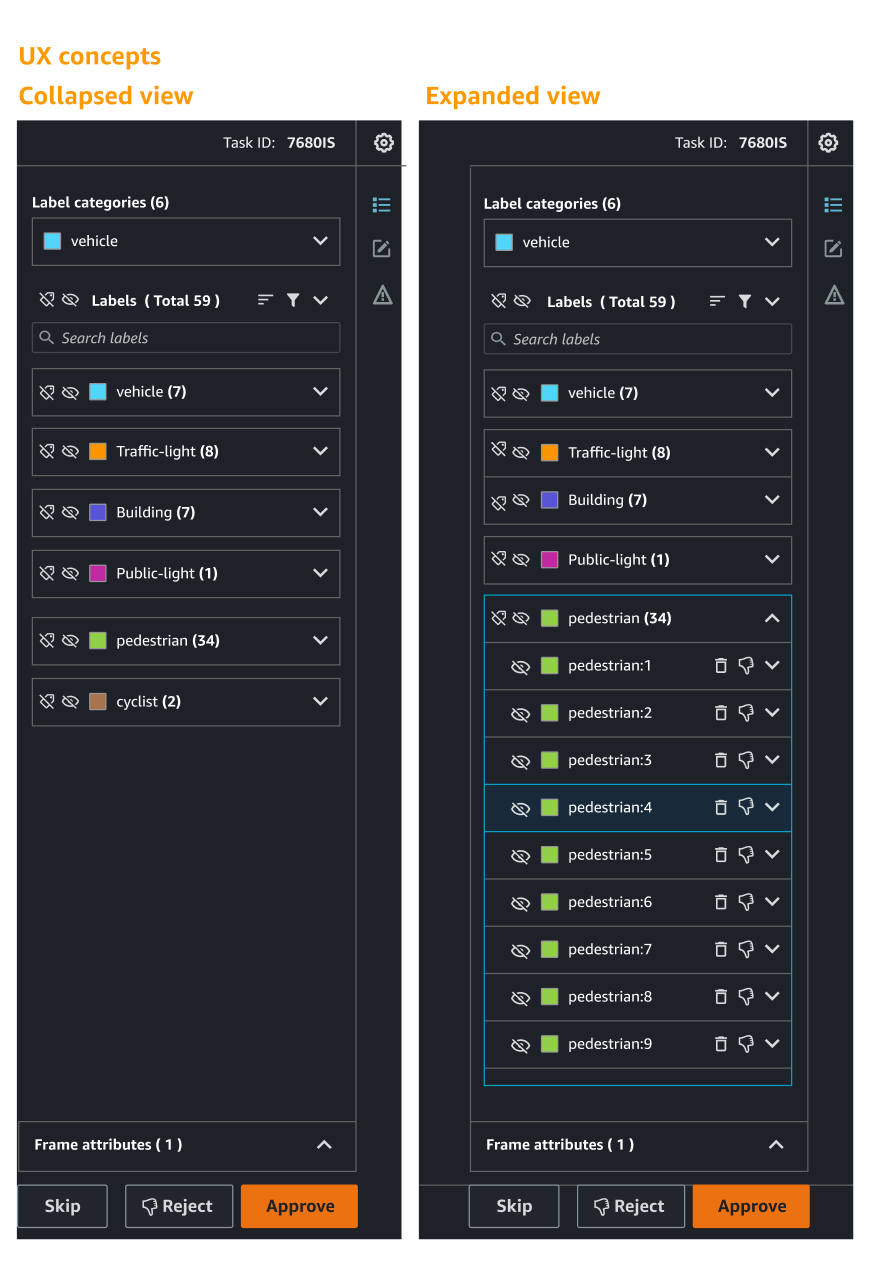Thumbs-down reject pedestrian:7 label
The image size is (884, 1272).
[x=746, y=949]
